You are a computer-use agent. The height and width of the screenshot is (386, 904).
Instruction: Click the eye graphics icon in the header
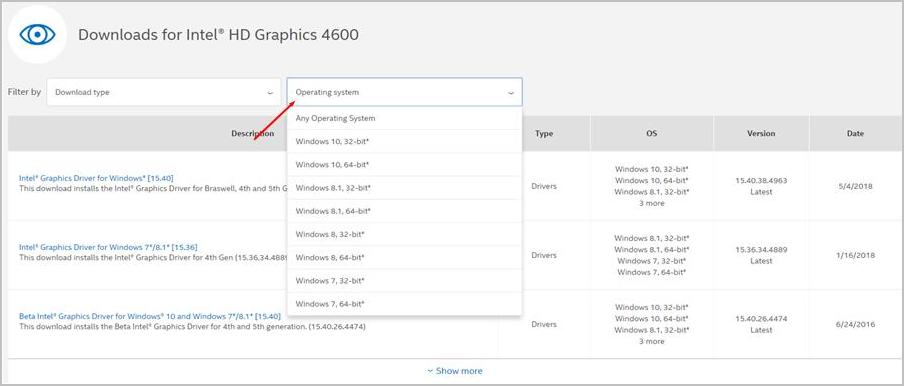[x=37, y=35]
